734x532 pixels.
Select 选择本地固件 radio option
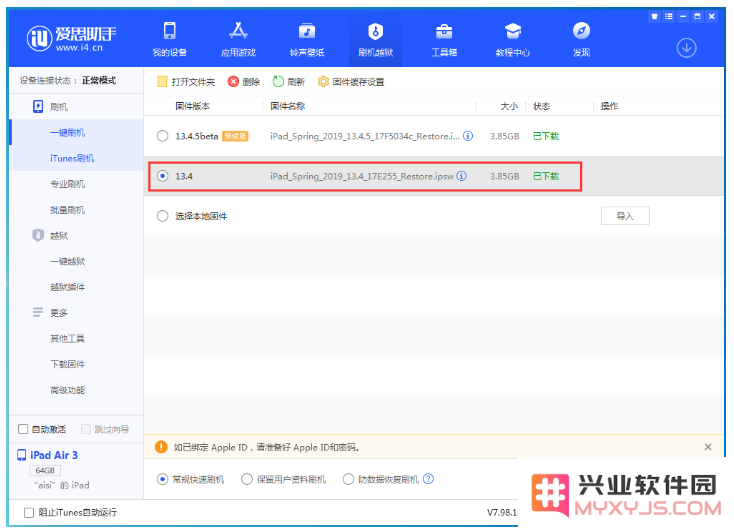click(162, 216)
